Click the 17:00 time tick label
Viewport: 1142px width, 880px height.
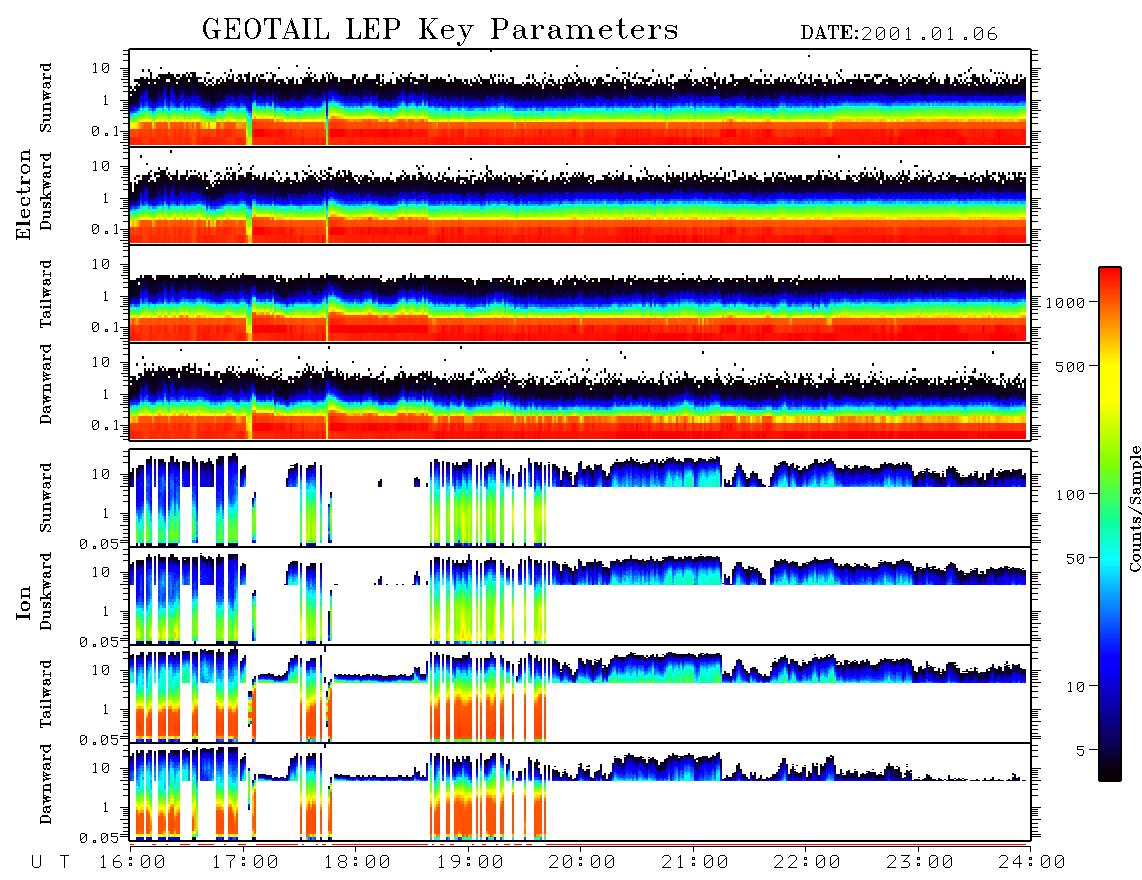click(245, 863)
